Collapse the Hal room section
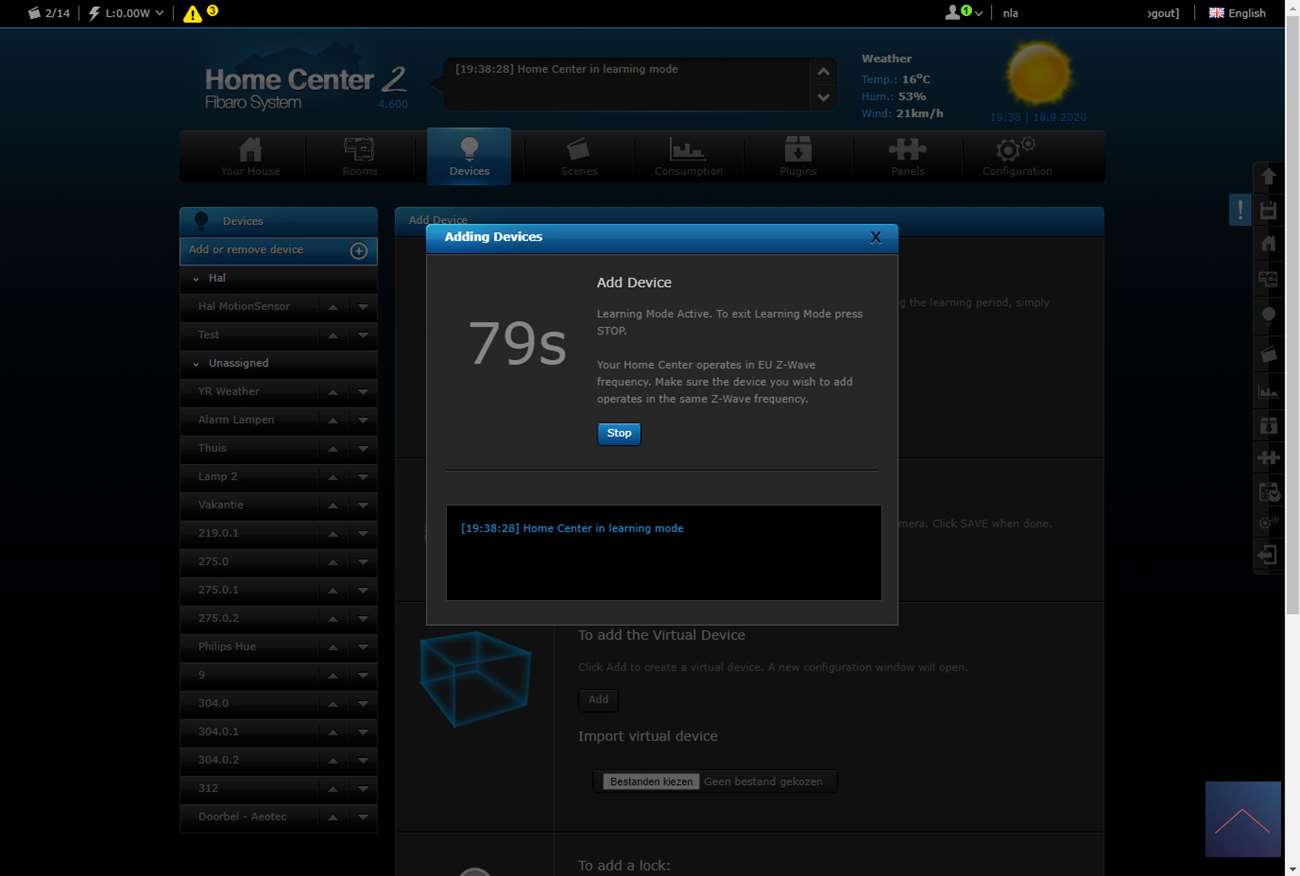The image size is (1300, 876). [x=196, y=279]
